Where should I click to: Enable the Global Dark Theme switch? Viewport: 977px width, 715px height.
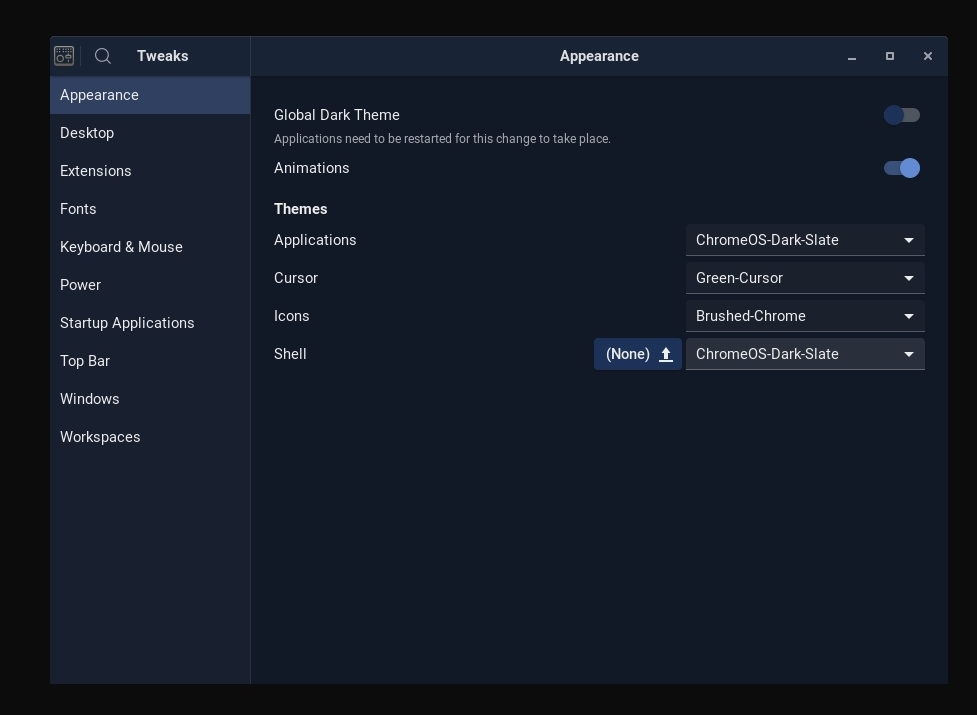click(902, 115)
